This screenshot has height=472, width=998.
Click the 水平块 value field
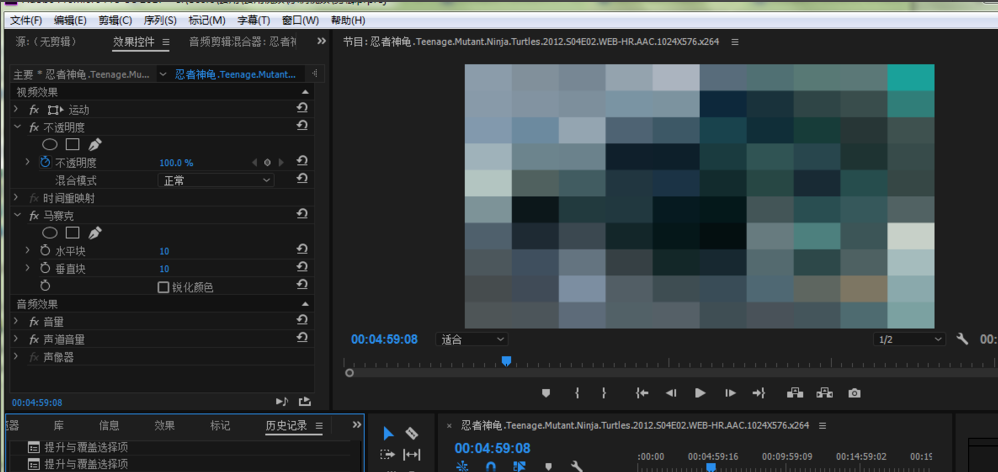(x=164, y=251)
